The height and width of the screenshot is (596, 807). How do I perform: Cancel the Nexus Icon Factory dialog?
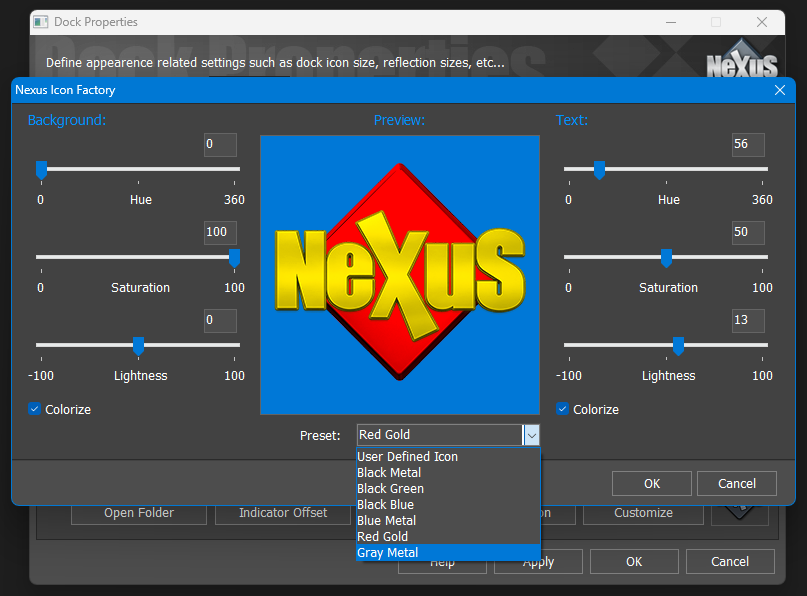[737, 484]
